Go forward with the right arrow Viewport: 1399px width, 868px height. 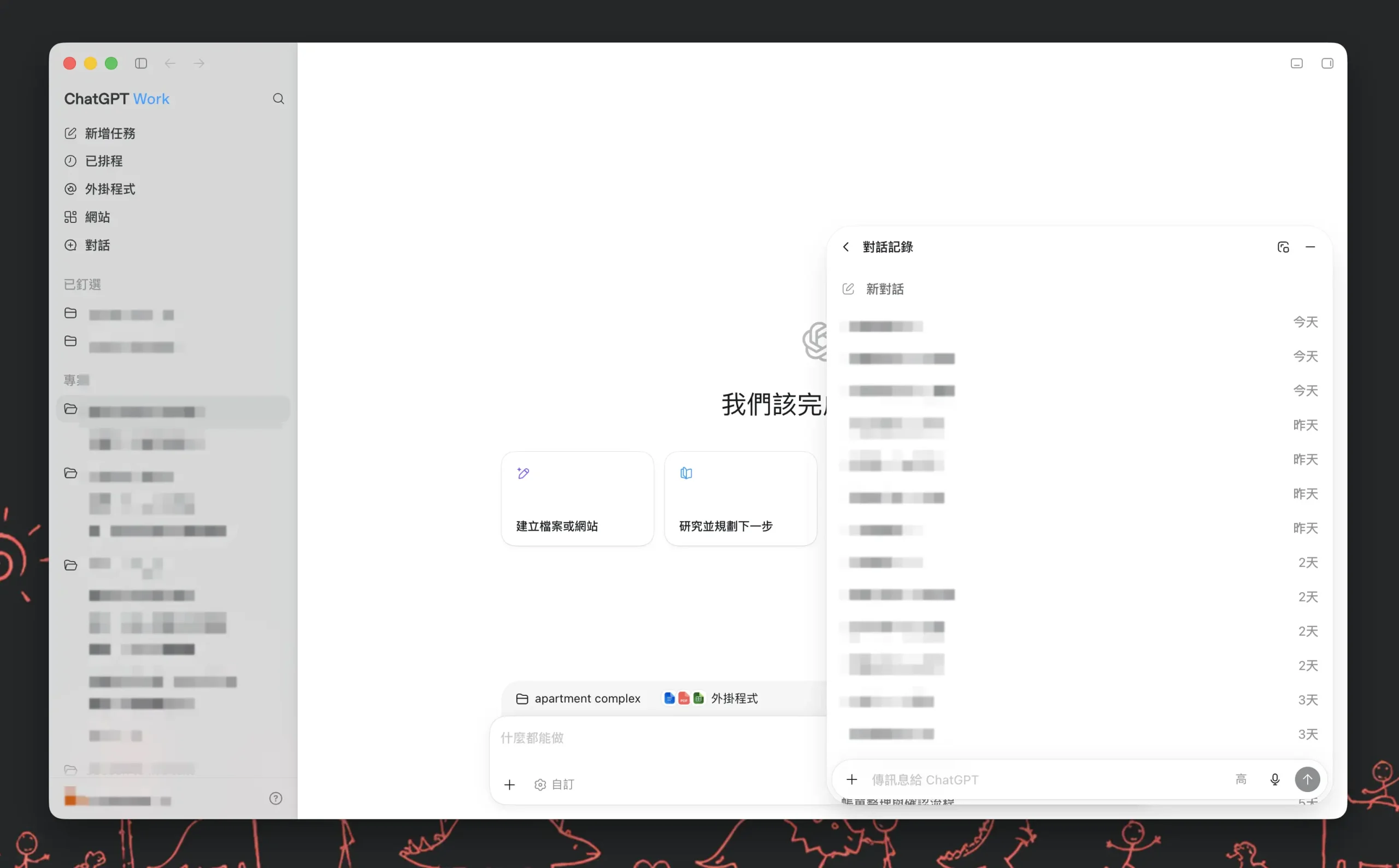[199, 63]
